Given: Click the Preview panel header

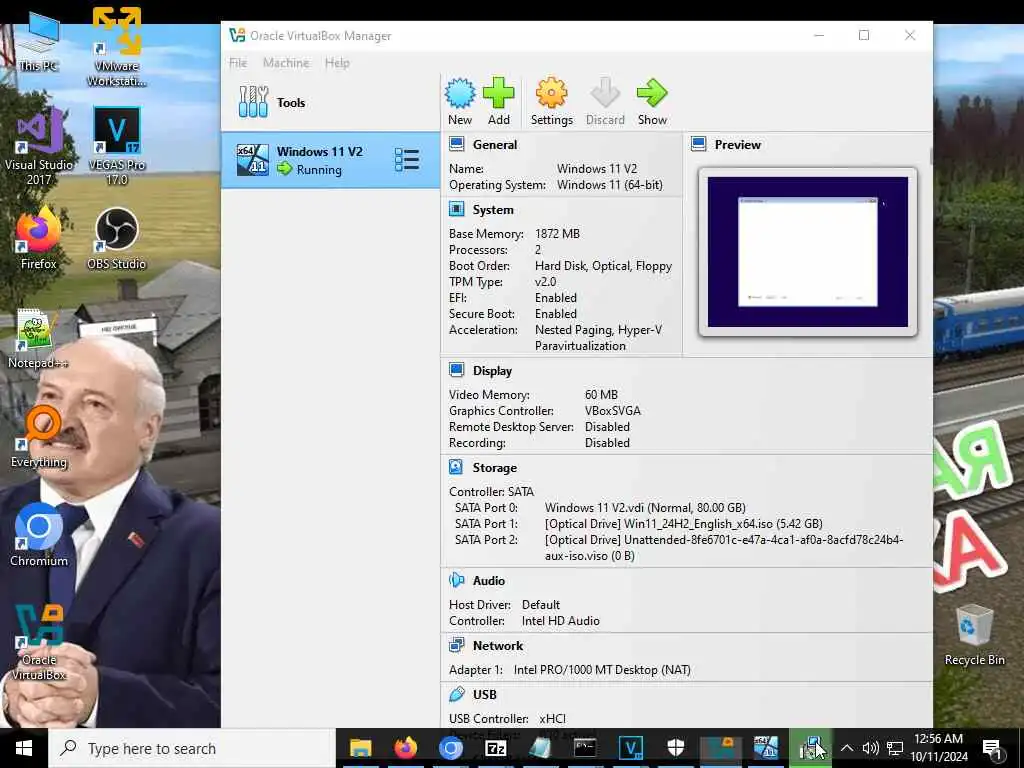Looking at the screenshot, I should 737,145.
